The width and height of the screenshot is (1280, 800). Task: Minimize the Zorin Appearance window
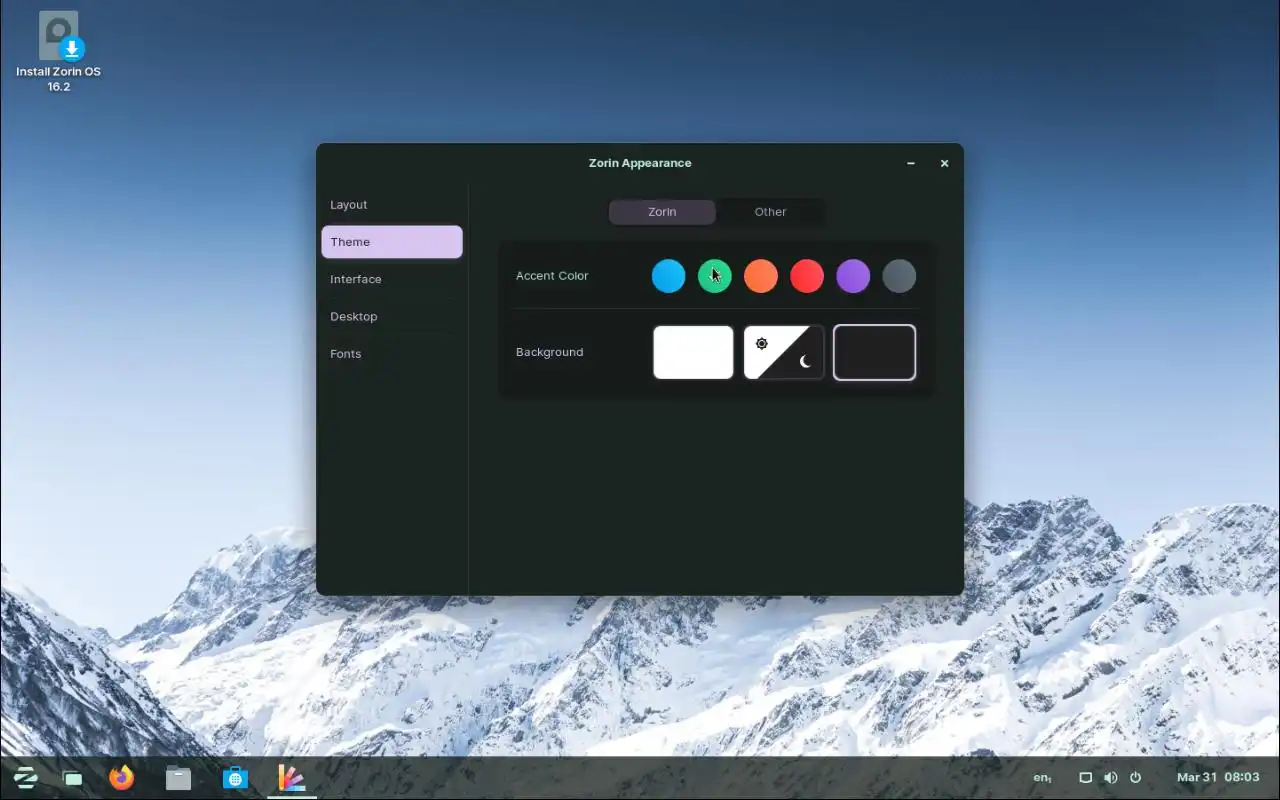tap(911, 163)
